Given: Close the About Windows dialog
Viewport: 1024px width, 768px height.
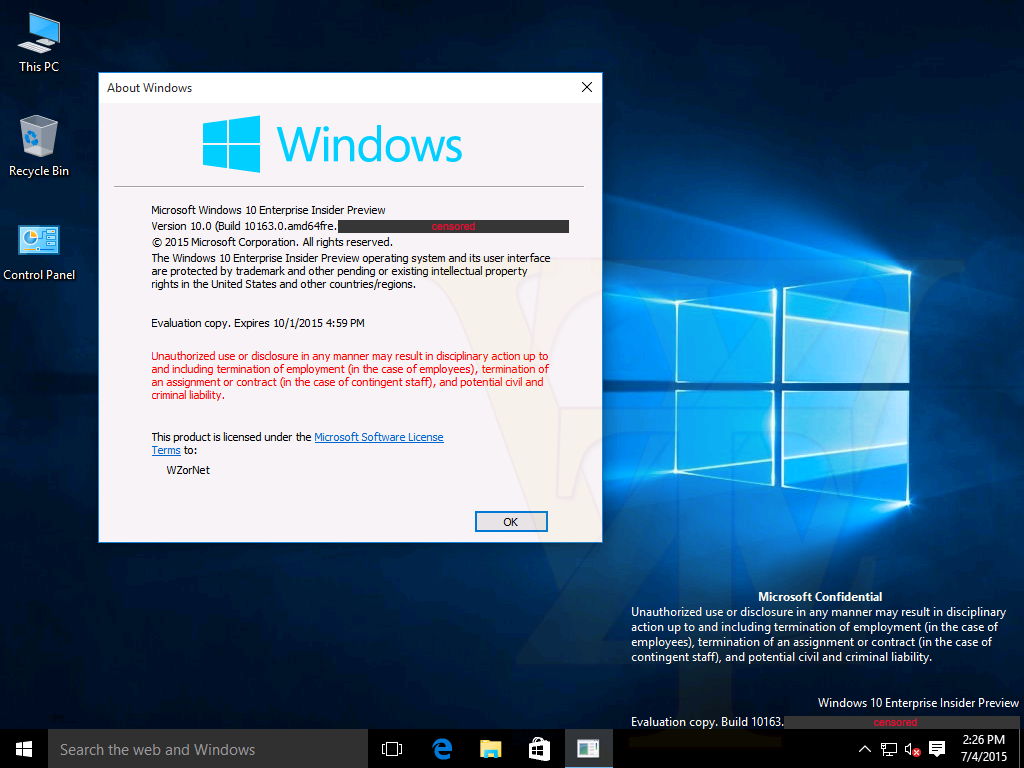Looking at the screenshot, I should 586,88.
